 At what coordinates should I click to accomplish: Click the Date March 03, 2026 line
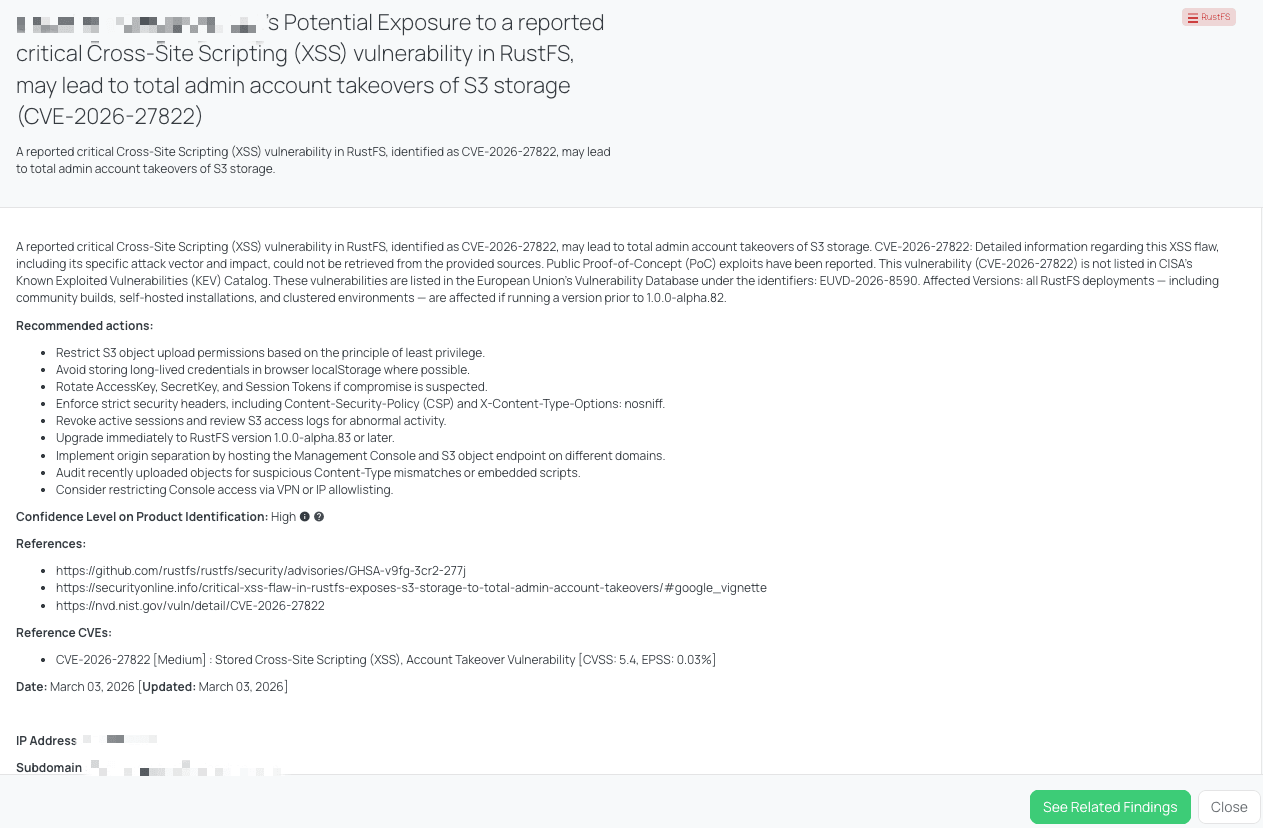coord(152,687)
